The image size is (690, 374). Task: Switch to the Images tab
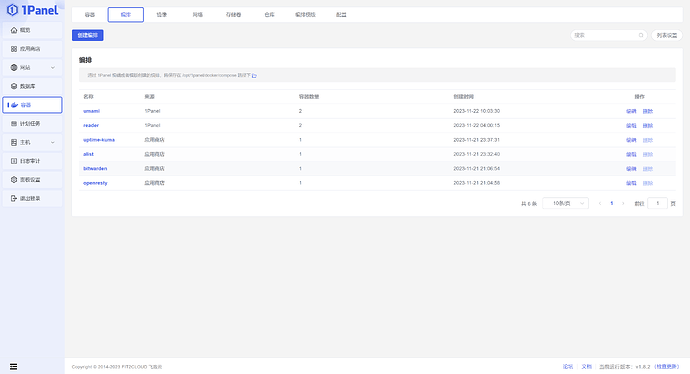(x=161, y=15)
